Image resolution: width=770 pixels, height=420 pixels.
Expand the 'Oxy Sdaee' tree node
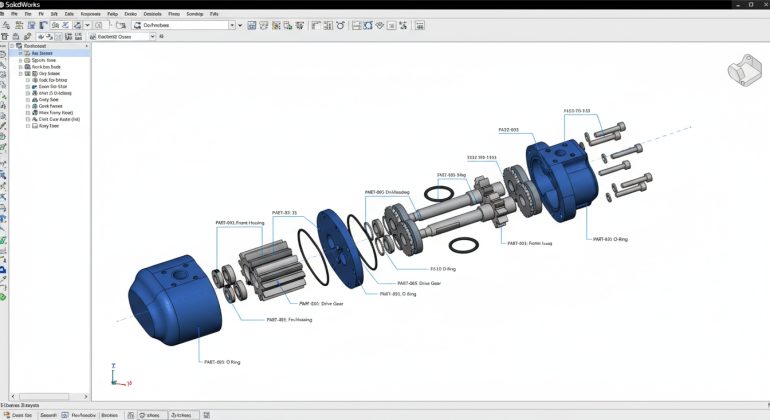click(20, 73)
